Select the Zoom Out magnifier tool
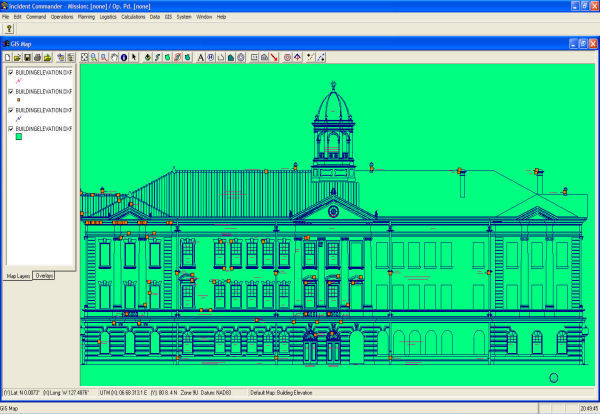 click(104, 57)
